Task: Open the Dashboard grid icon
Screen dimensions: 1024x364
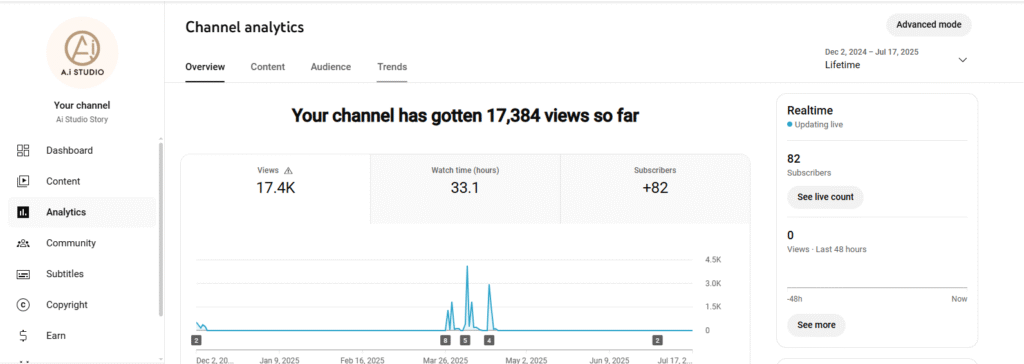Action: click(x=23, y=150)
